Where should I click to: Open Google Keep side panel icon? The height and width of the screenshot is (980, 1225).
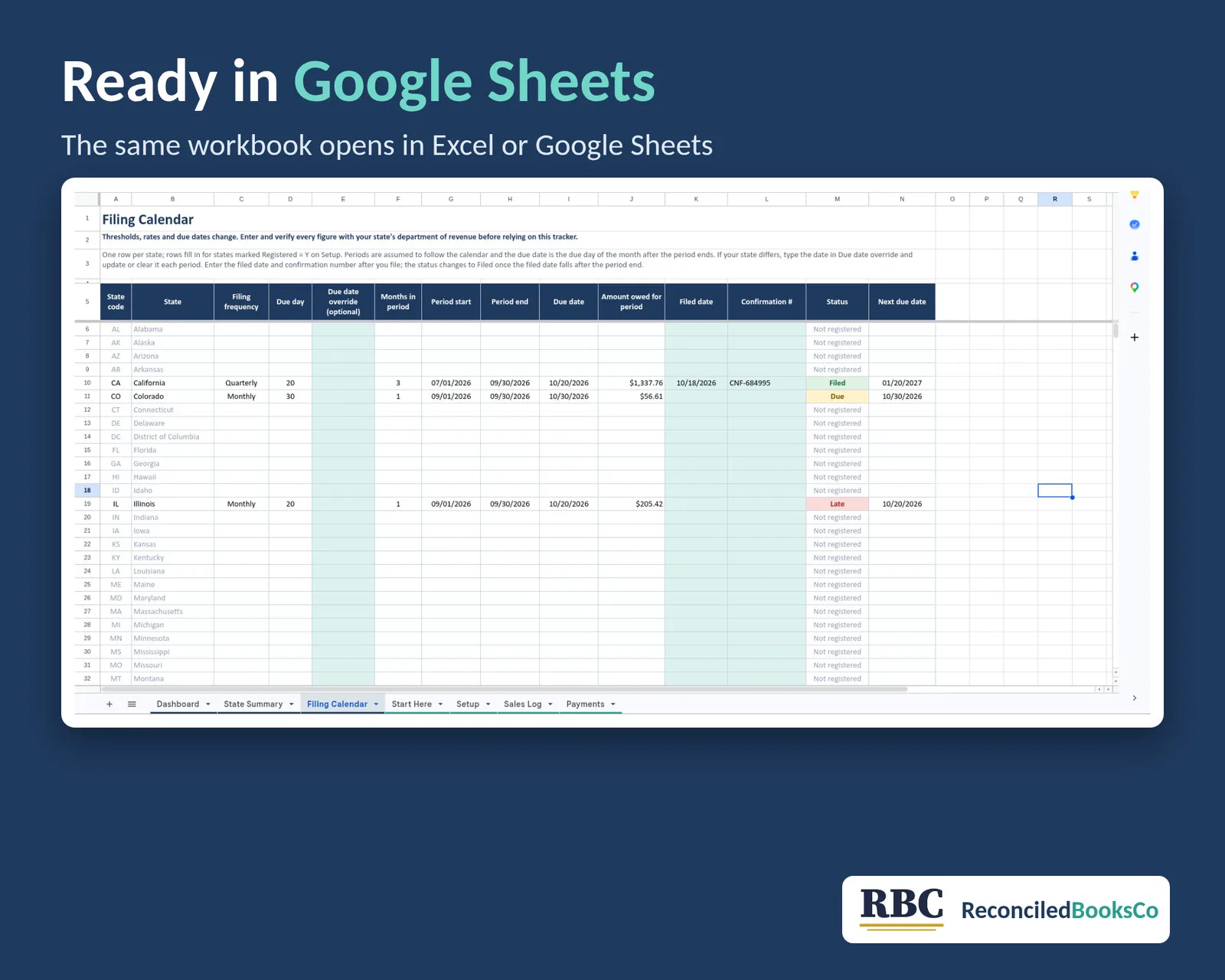pos(1134,195)
